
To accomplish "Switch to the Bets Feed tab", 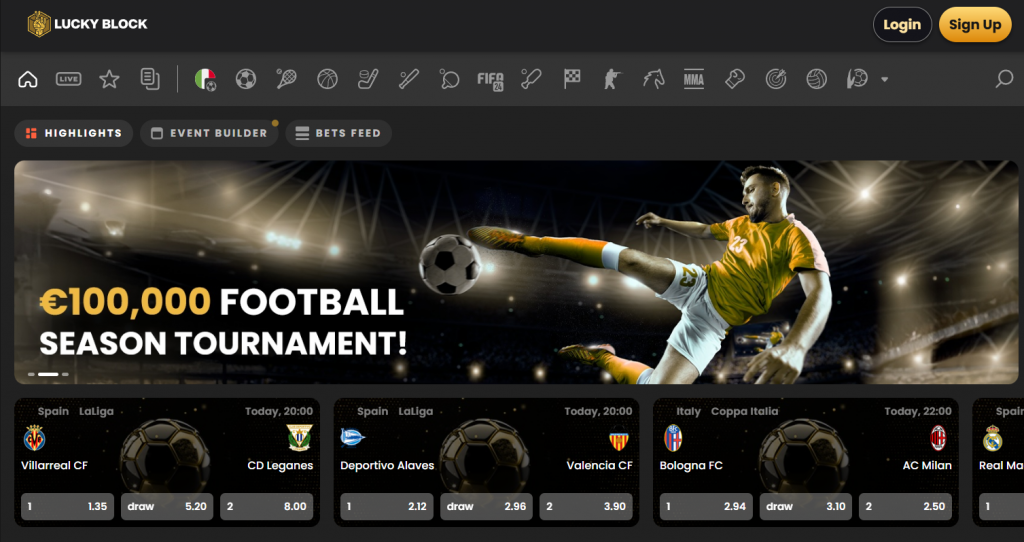I will tap(338, 133).
